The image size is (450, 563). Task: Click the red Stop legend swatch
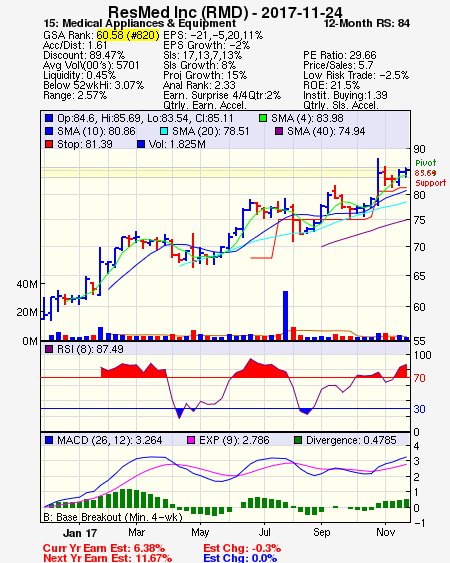[x=49, y=144]
